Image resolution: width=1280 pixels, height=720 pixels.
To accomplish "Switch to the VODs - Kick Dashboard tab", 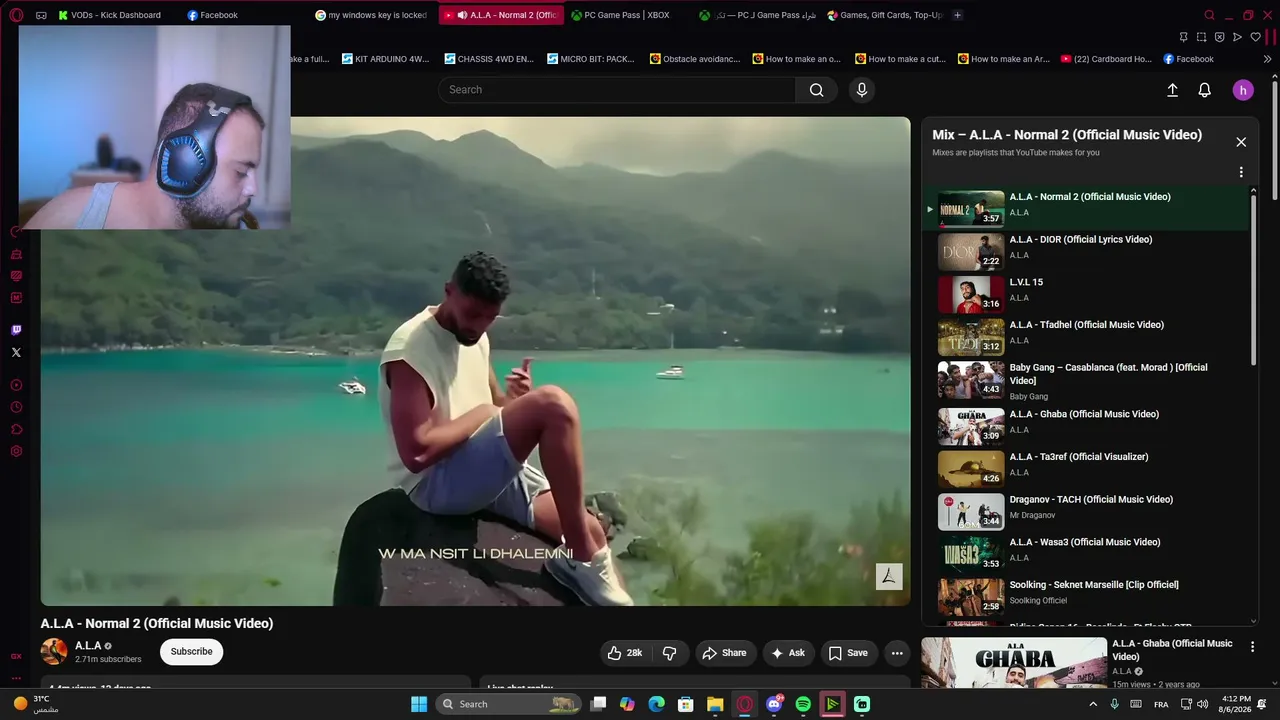I will click(x=110, y=15).
